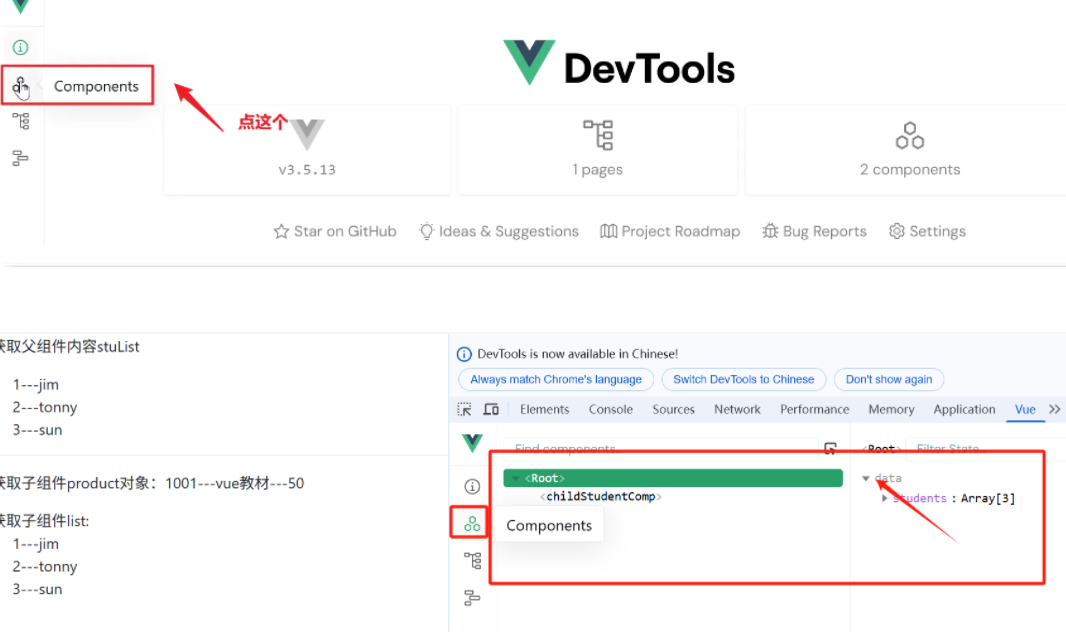This screenshot has height=633, width=1066.
Task: Select the <Root> component row
Action: [673, 478]
